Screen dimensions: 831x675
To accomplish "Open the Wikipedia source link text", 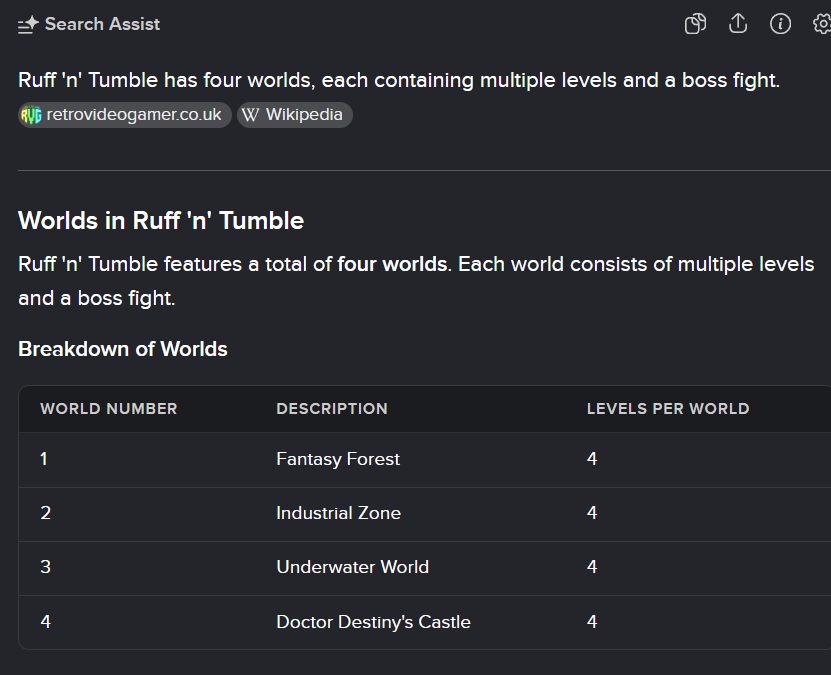I will pyautogui.click(x=304, y=115).
